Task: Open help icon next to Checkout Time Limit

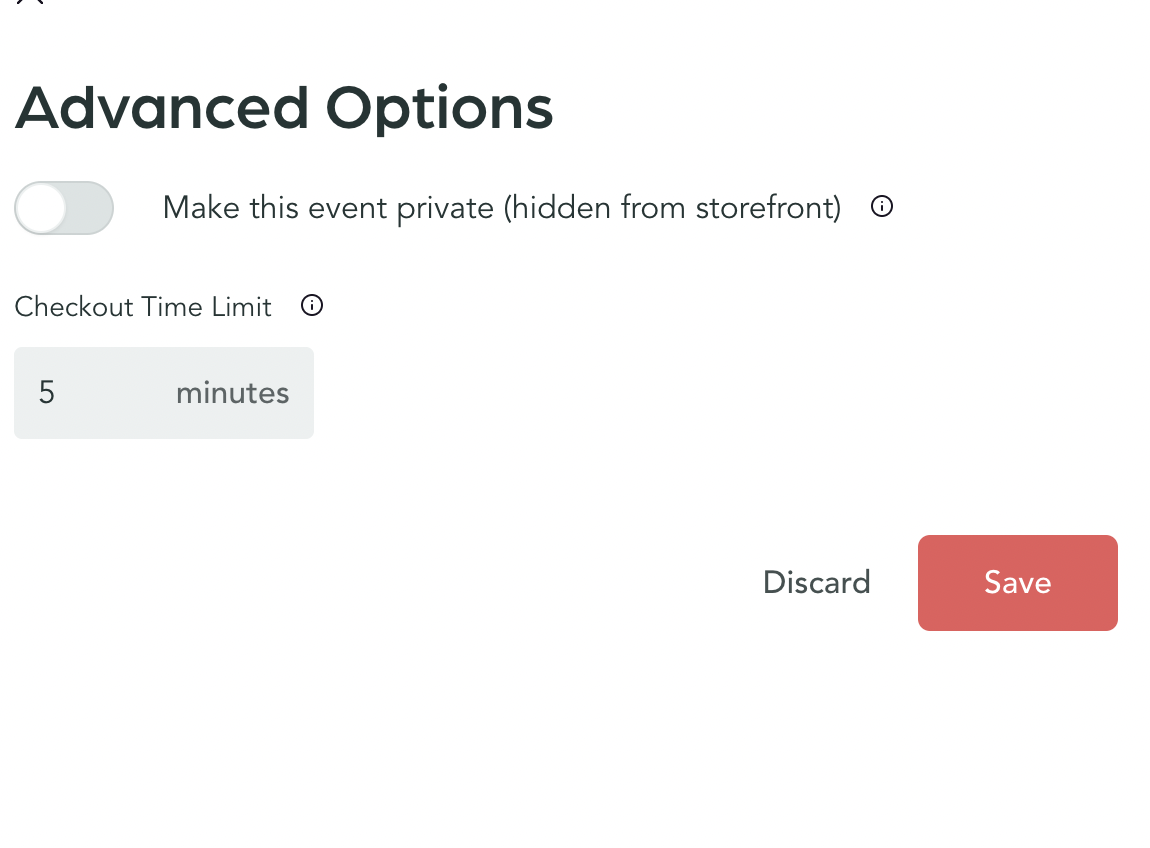Action: click(x=312, y=306)
